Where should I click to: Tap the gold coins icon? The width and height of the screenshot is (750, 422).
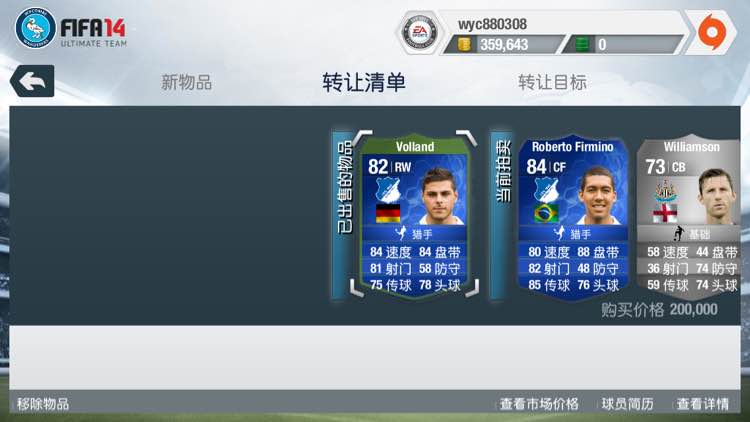pos(464,44)
